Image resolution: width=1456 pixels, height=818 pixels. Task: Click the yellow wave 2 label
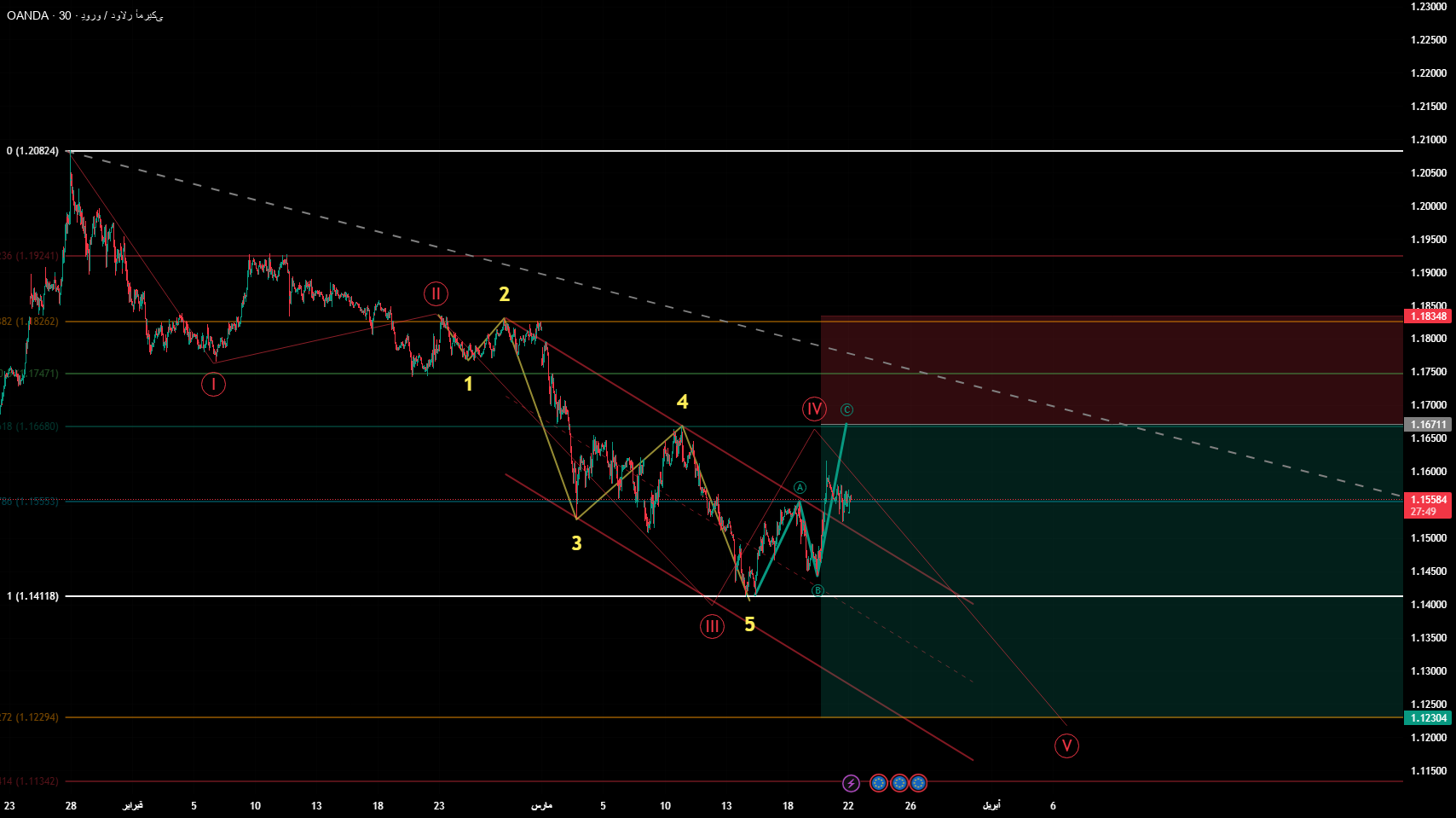504,295
